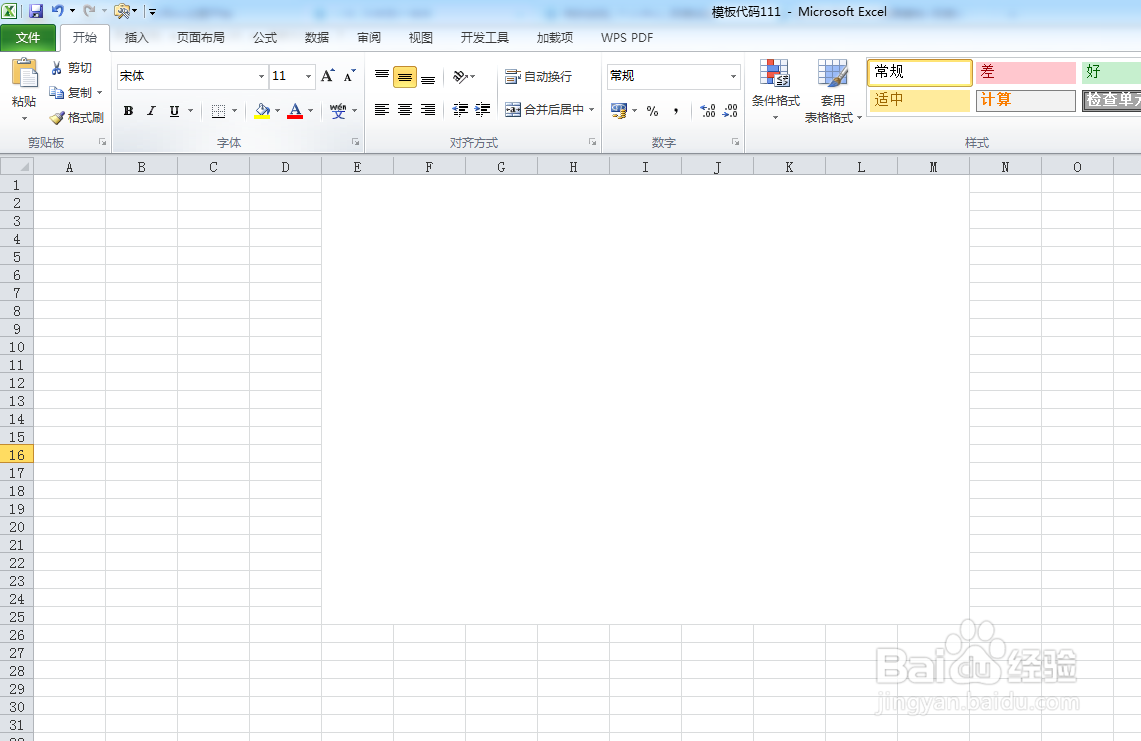This screenshot has height=741, width=1141.
Task: Open the 文件 (File) tab
Action: pos(28,38)
